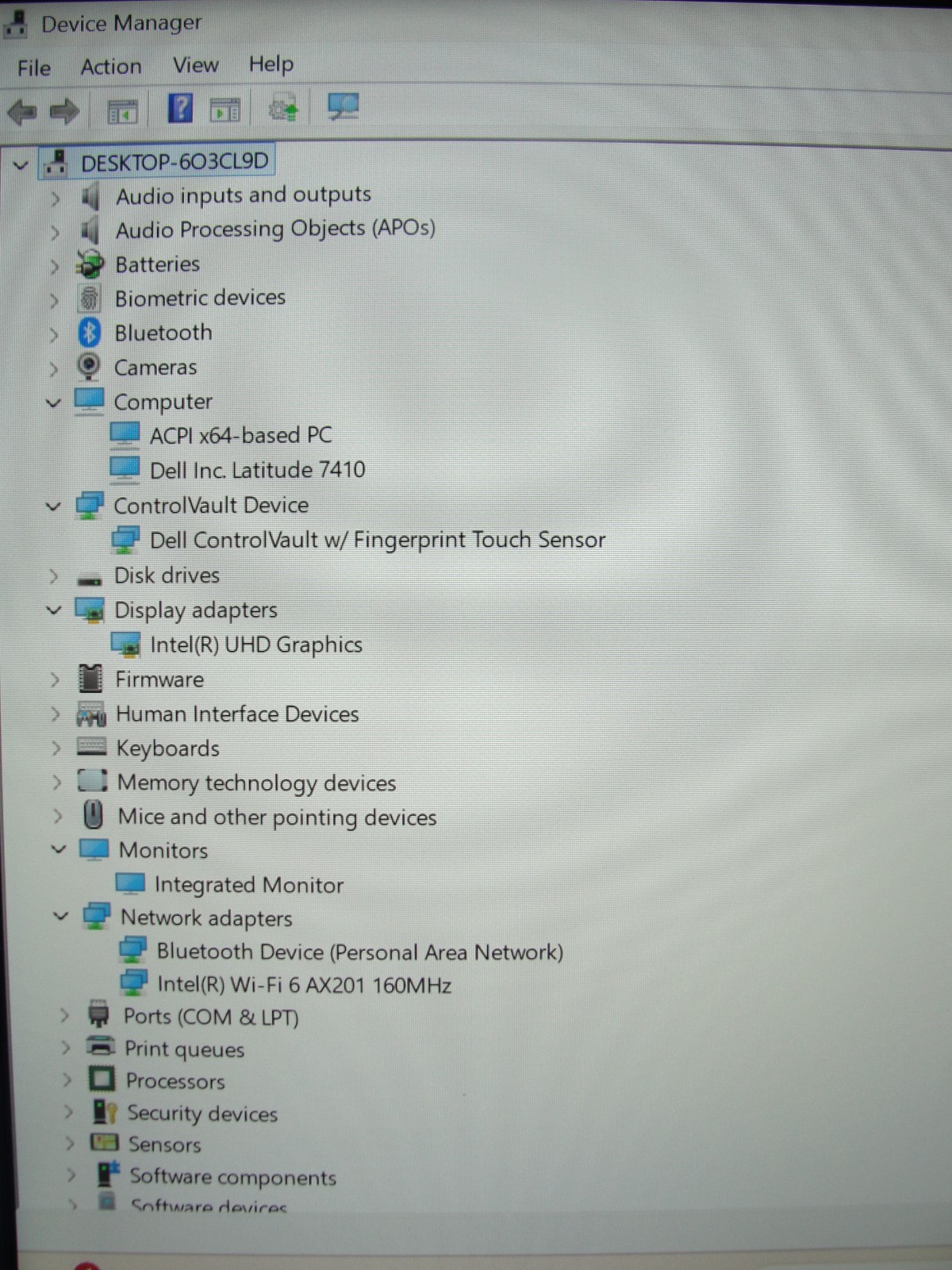Select Intel(R) Wi-Fi 6 AX201 160MHz

pyautogui.click(x=305, y=985)
